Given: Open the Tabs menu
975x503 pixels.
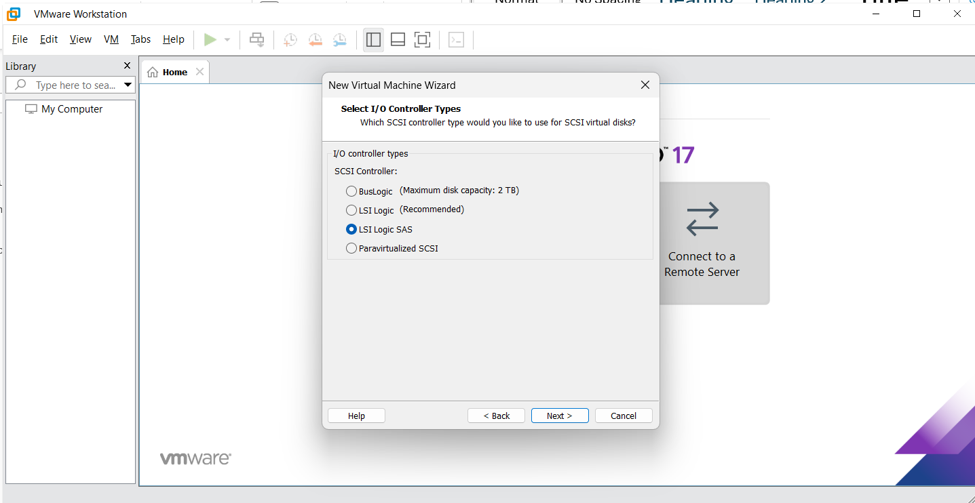Looking at the screenshot, I should 141,39.
